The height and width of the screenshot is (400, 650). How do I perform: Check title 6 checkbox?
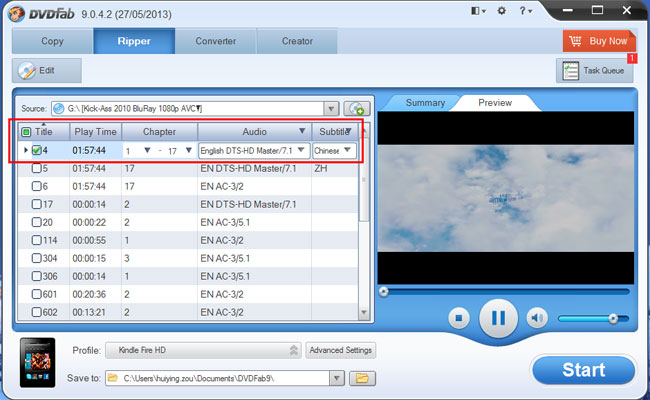[37, 186]
